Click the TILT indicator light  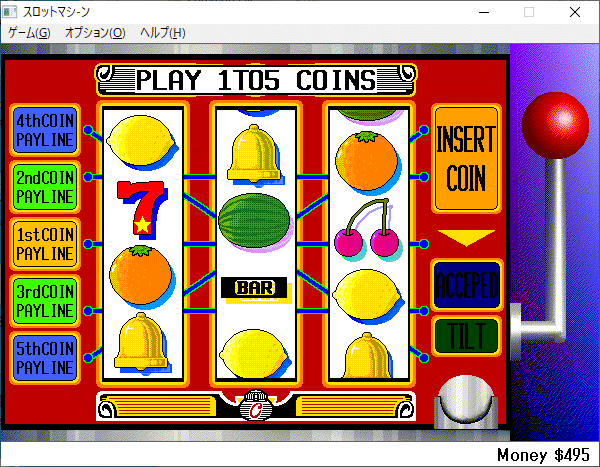[467, 336]
